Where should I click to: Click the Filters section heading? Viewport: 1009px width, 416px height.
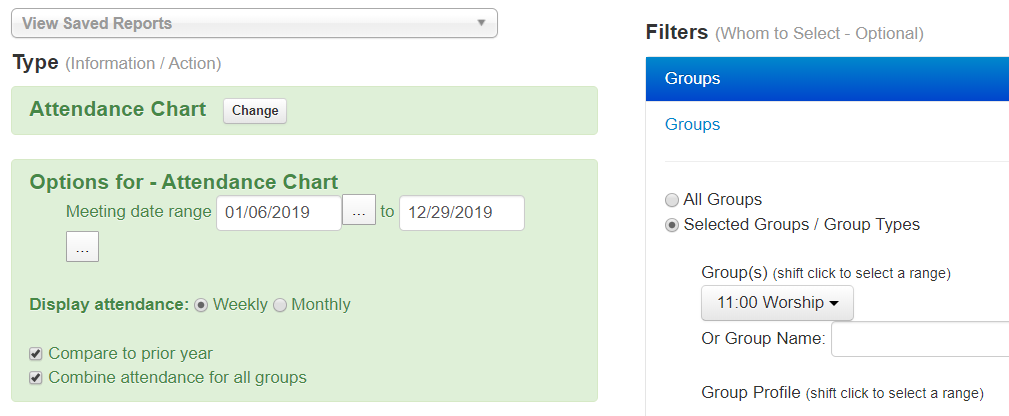[x=677, y=32]
